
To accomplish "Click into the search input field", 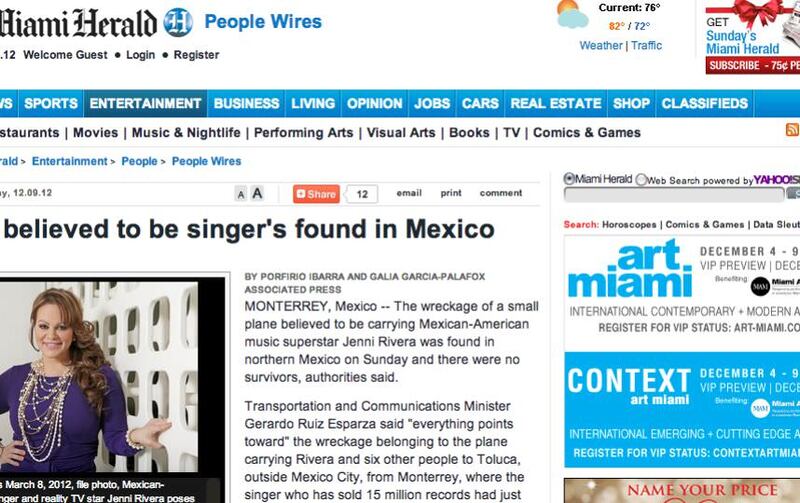I will [x=674, y=194].
